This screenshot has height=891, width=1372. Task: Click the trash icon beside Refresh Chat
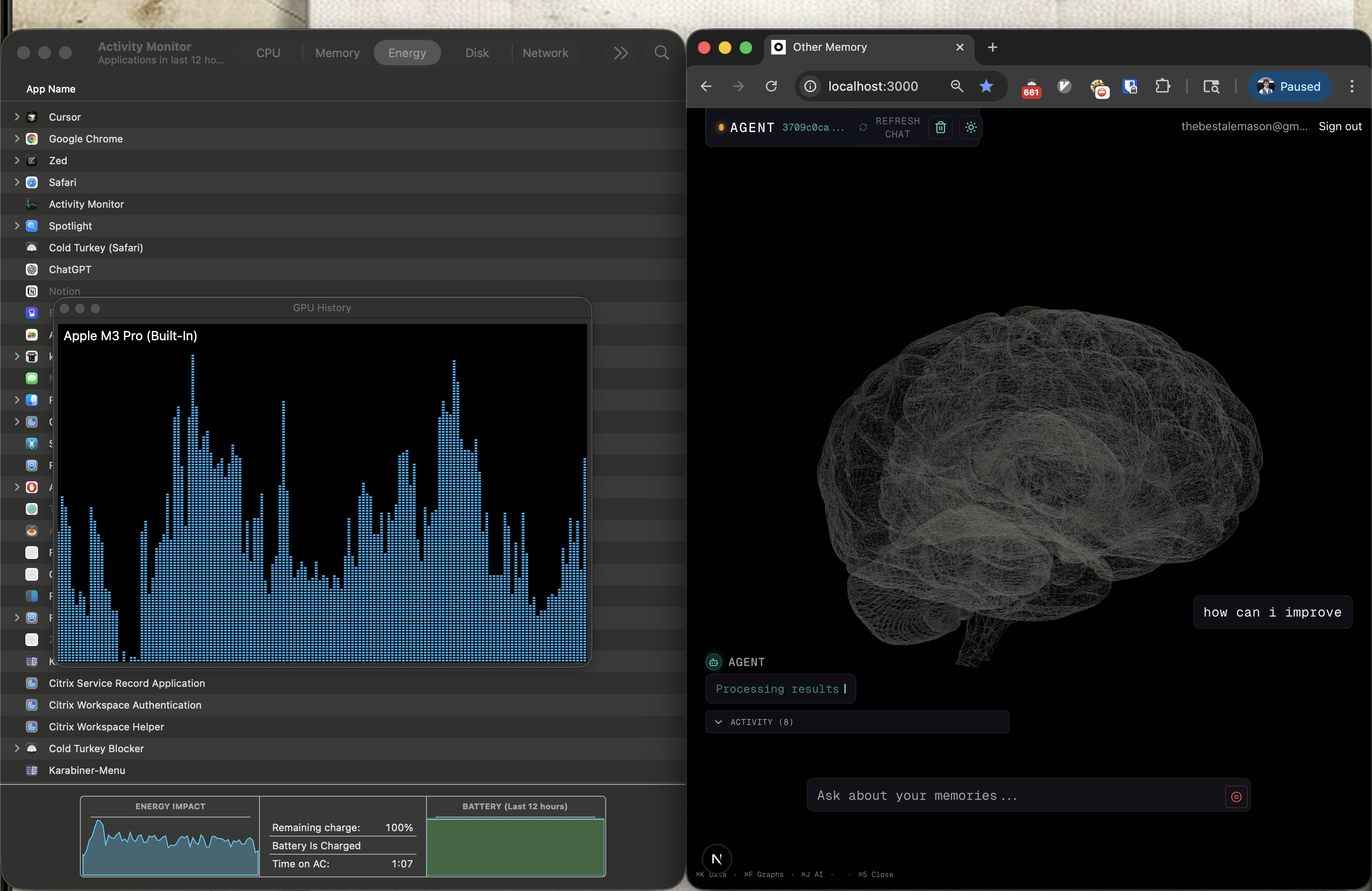click(940, 127)
